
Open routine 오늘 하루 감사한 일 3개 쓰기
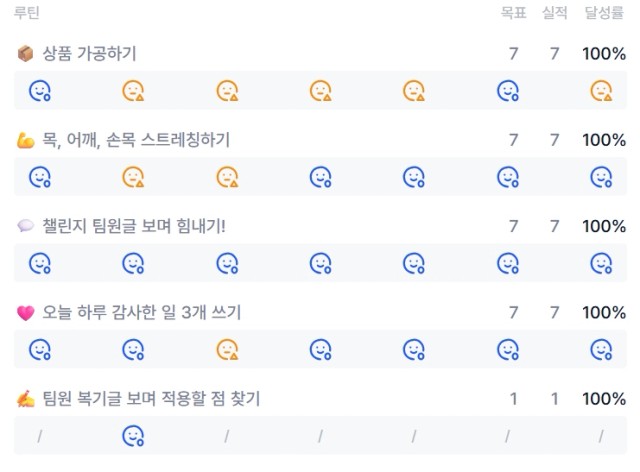click(142, 313)
